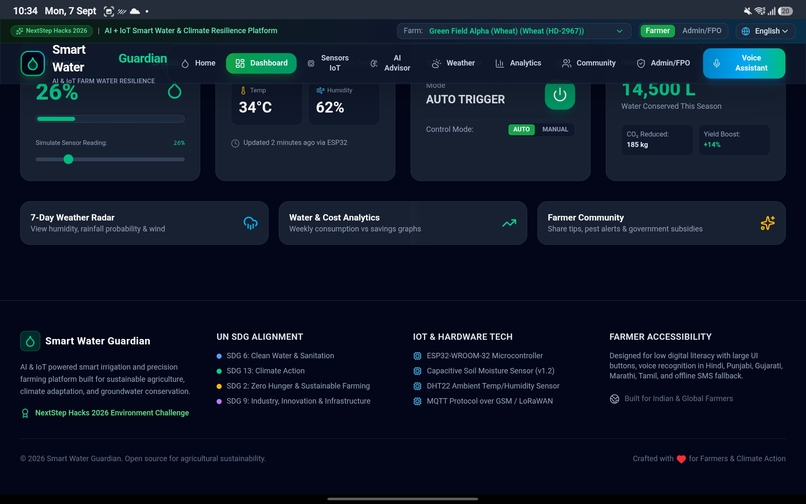Go to Sensors IoT page
The image size is (806, 504).
pyautogui.click(x=328, y=63)
